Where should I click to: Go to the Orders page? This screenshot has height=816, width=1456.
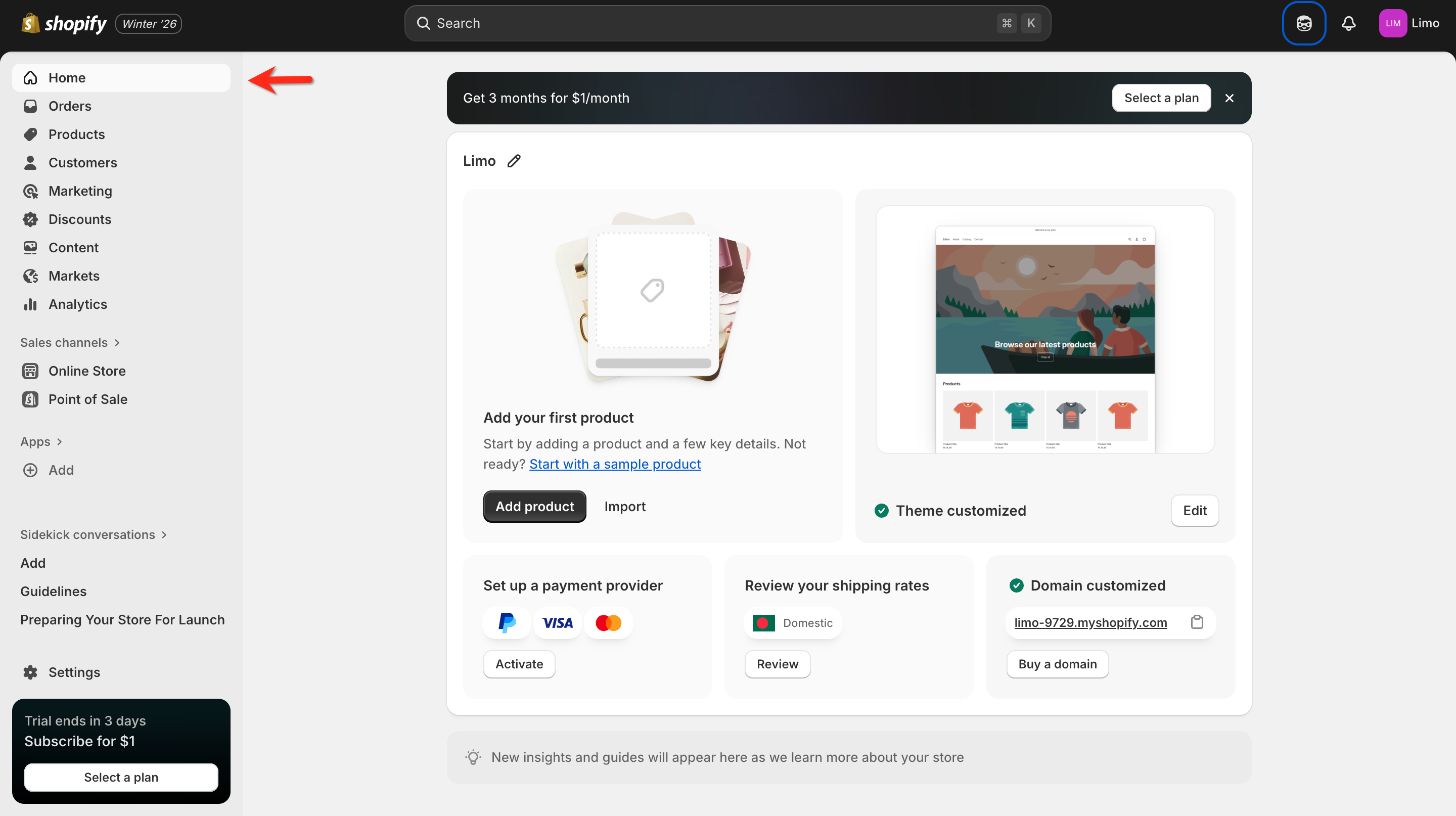pyautogui.click(x=70, y=106)
